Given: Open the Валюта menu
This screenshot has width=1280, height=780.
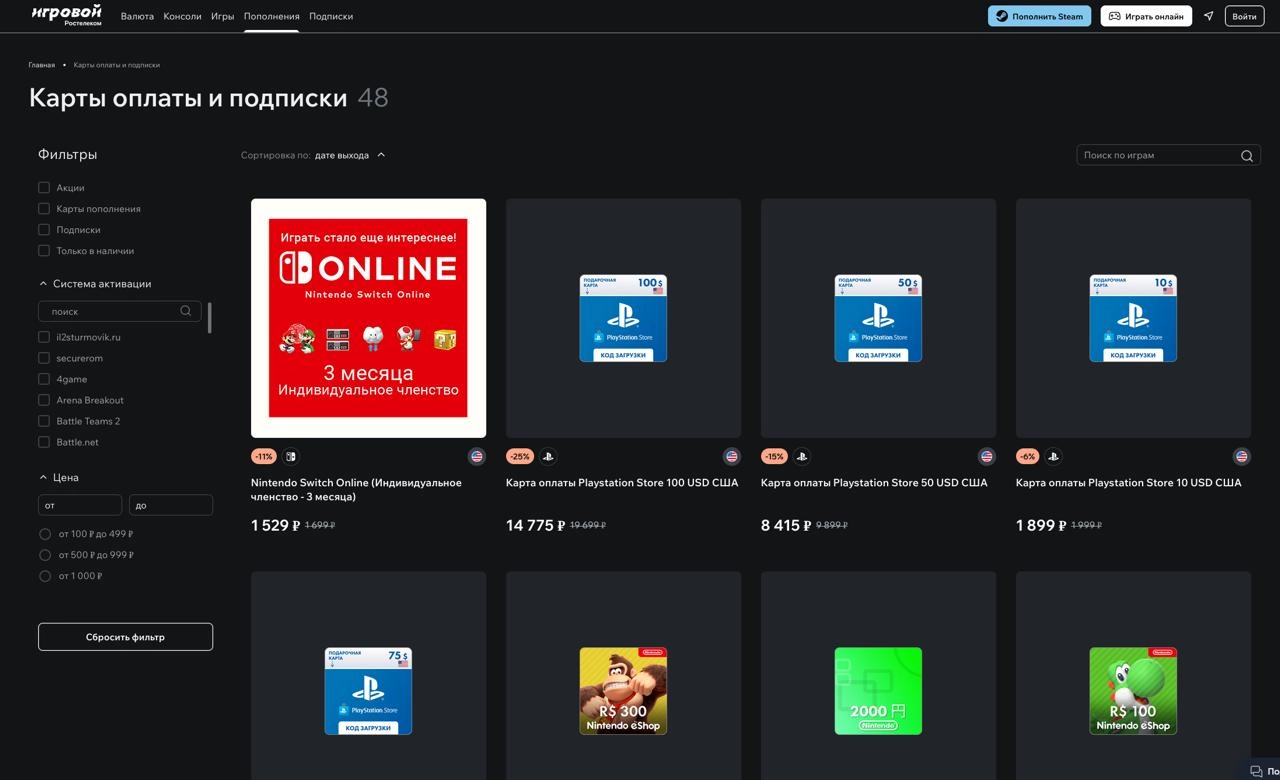Looking at the screenshot, I should [137, 16].
